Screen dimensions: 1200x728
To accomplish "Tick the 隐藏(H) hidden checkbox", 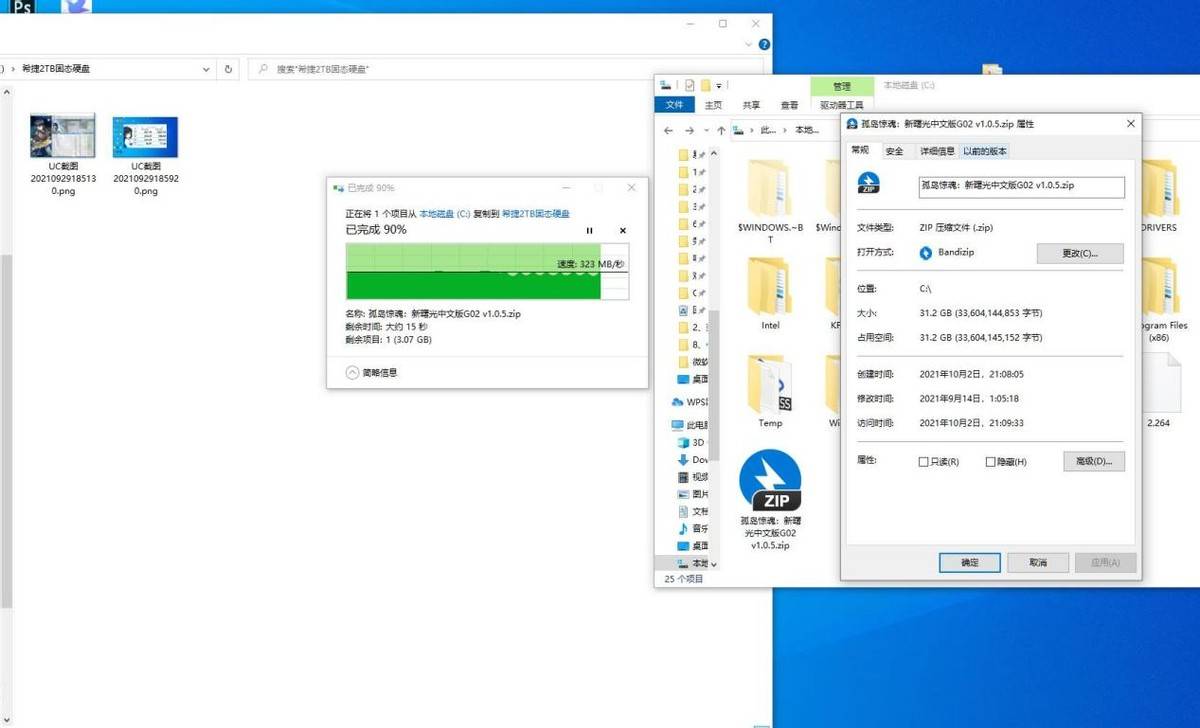I will point(991,462).
